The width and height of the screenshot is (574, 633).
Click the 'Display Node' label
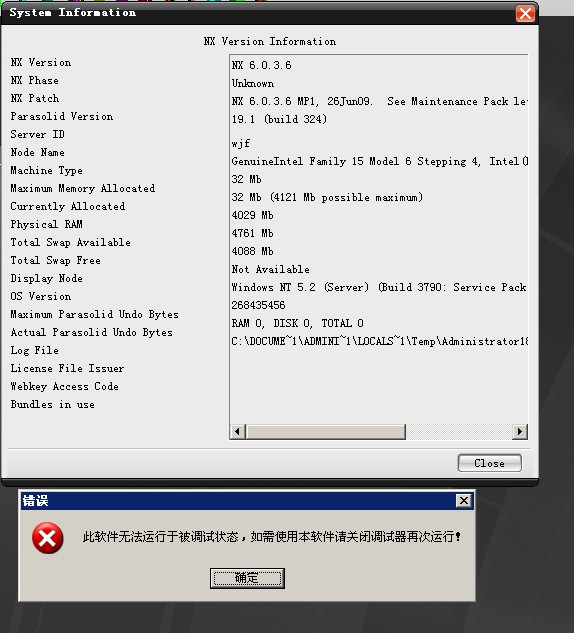[x=46, y=279]
